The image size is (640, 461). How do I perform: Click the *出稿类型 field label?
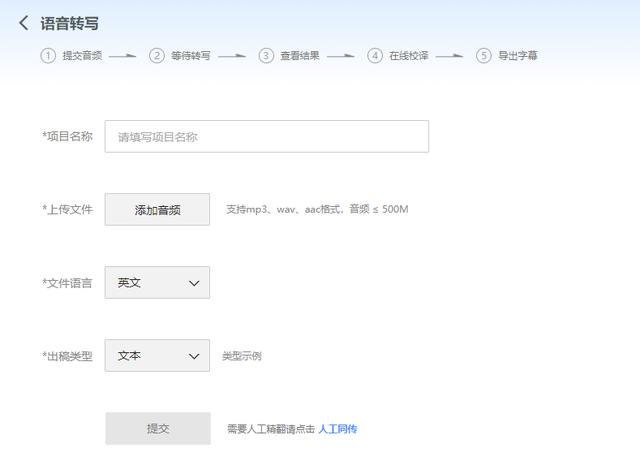point(68,356)
